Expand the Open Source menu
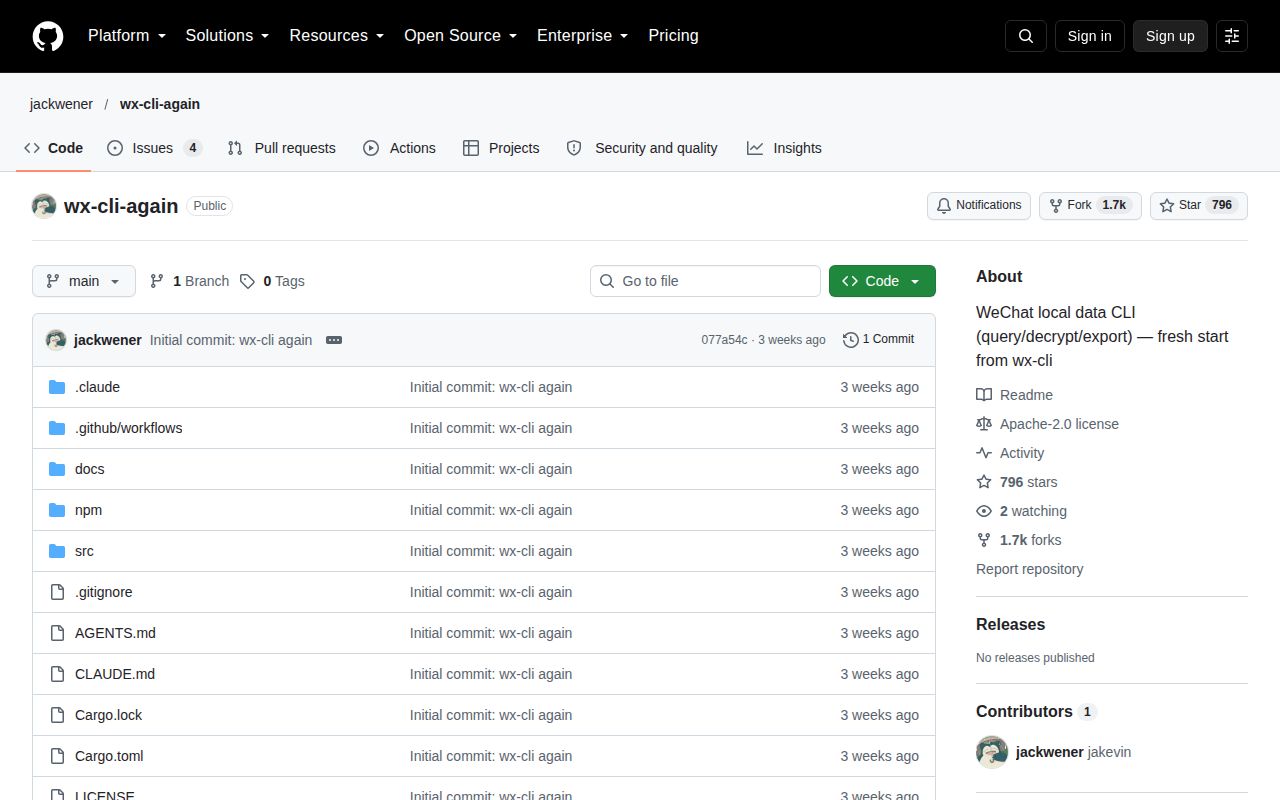Viewport: 1280px width, 800px height. click(x=461, y=36)
